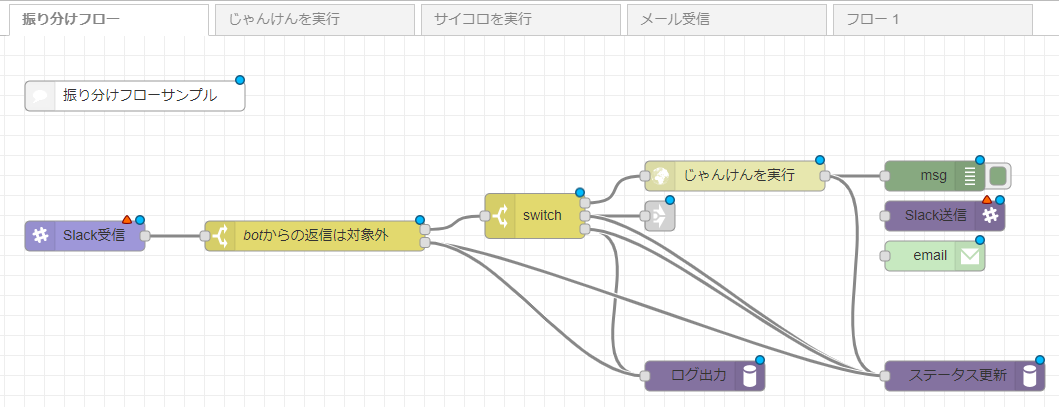Select the じゃんけんを実行 node in the canvas
The image size is (1059, 407).
[735, 176]
